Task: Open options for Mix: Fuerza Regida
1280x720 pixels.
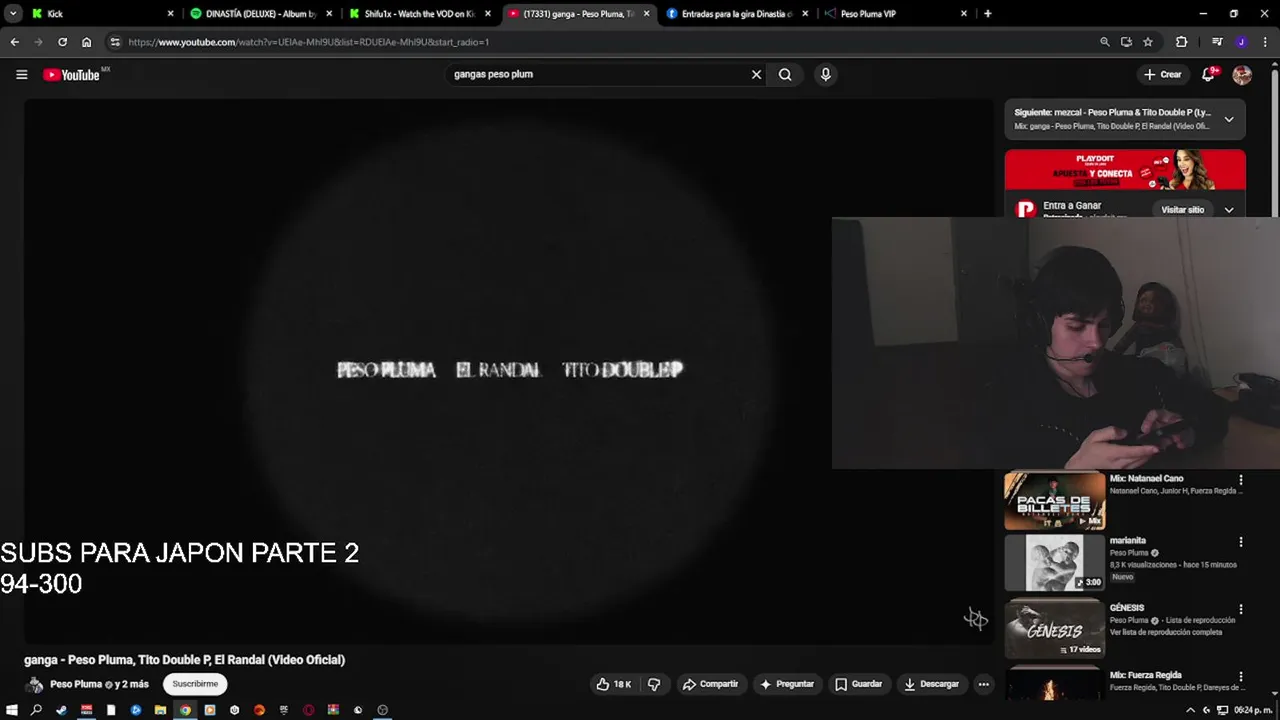Action: (x=1241, y=677)
